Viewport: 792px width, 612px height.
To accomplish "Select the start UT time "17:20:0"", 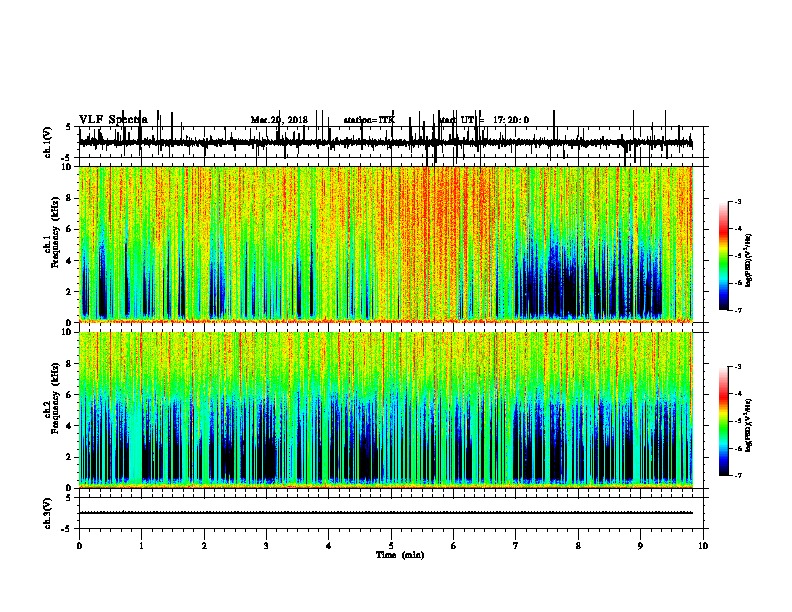I will click(x=511, y=120).
